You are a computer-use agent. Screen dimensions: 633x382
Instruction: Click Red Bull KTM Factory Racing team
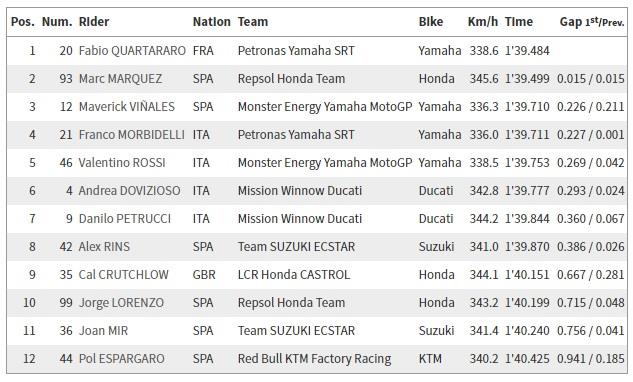[314, 359]
